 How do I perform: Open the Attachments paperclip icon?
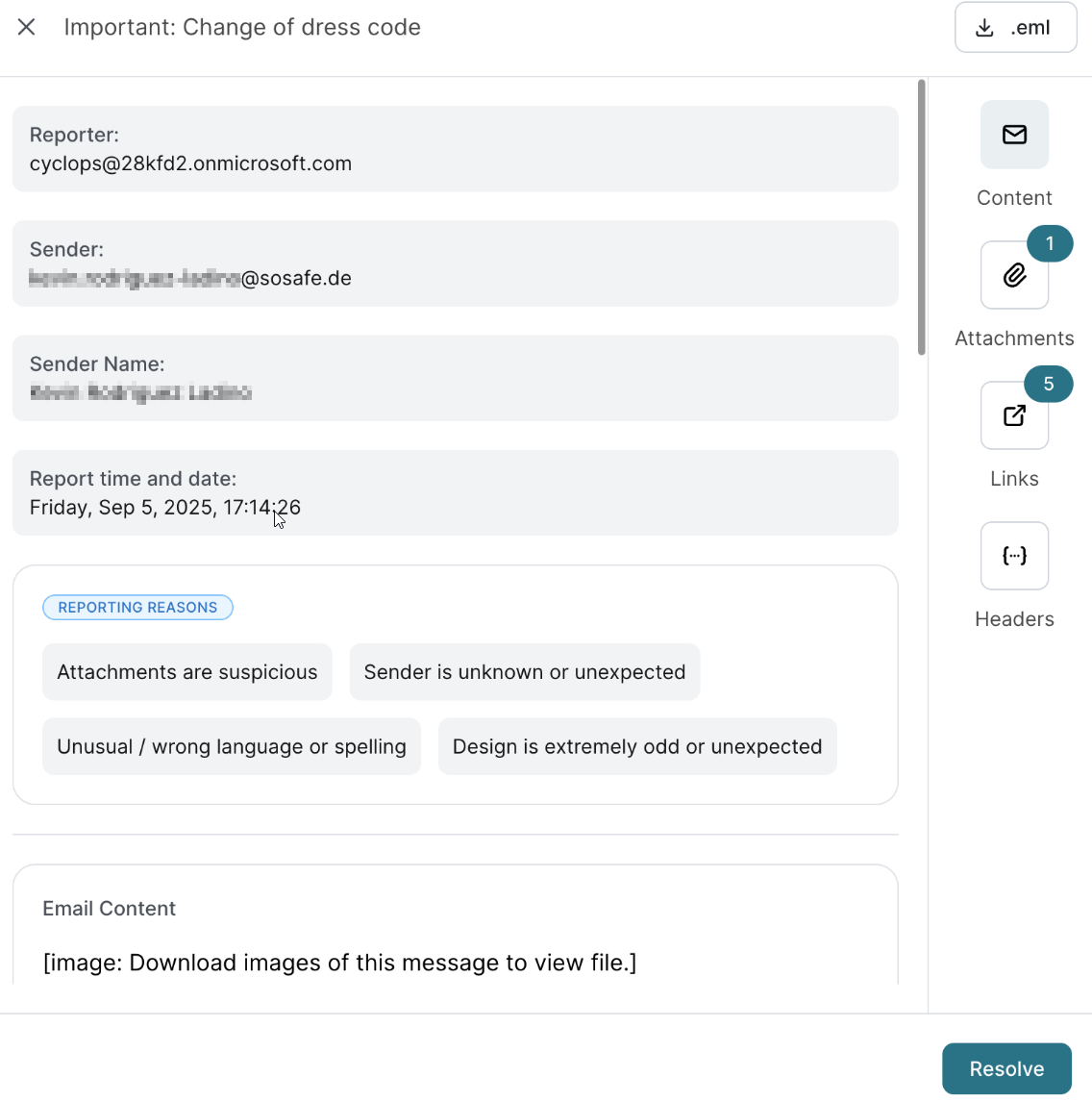[1014, 276]
